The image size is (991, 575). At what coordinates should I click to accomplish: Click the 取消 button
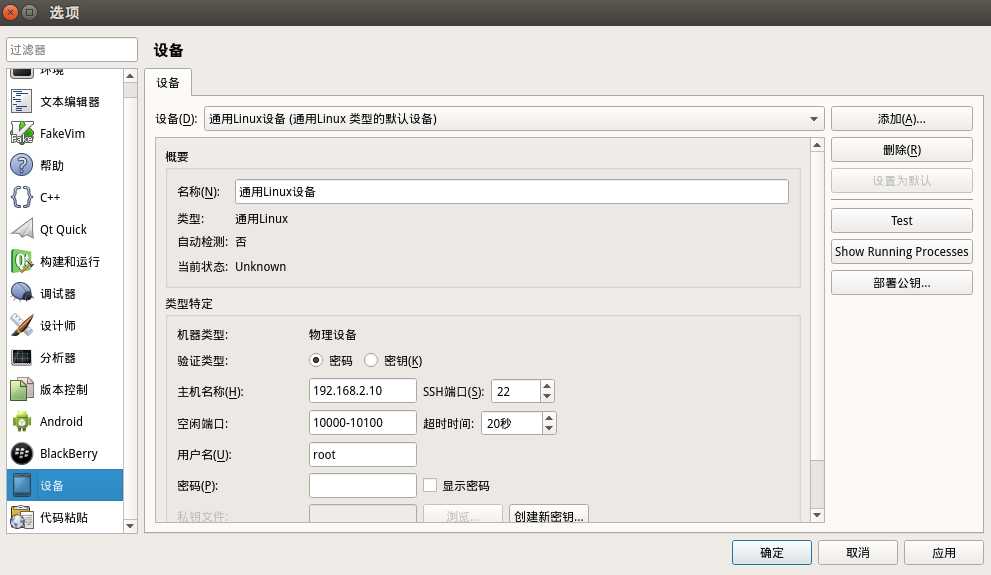858,552
